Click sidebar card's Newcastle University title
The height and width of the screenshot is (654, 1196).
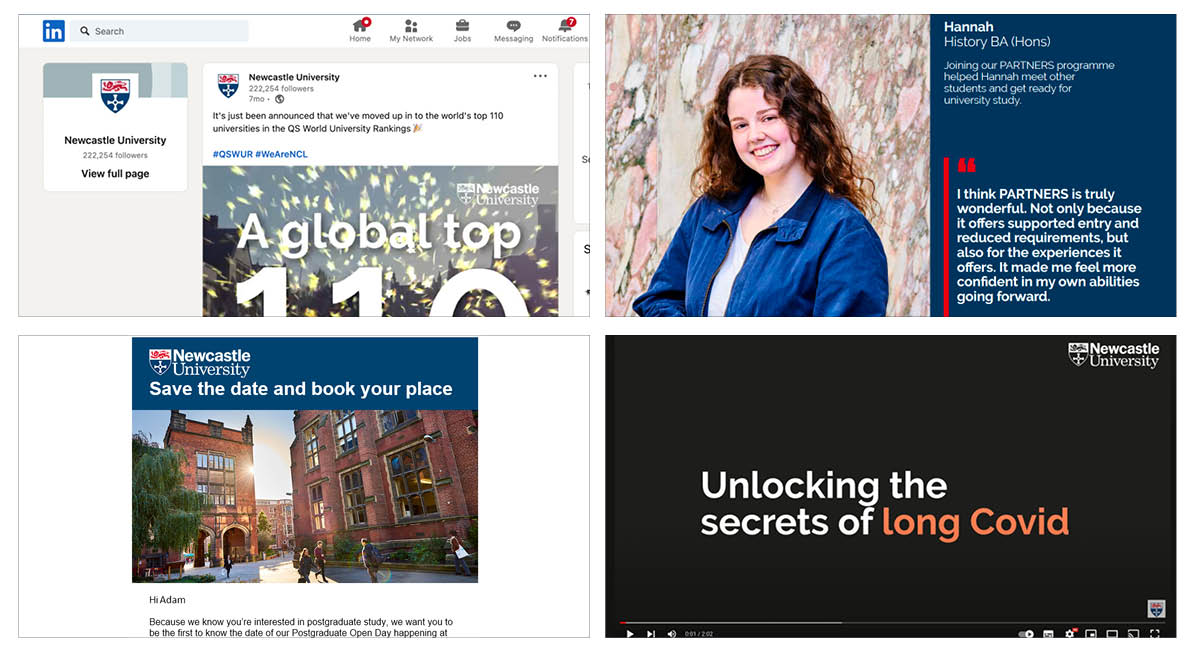tap(115, 140)
